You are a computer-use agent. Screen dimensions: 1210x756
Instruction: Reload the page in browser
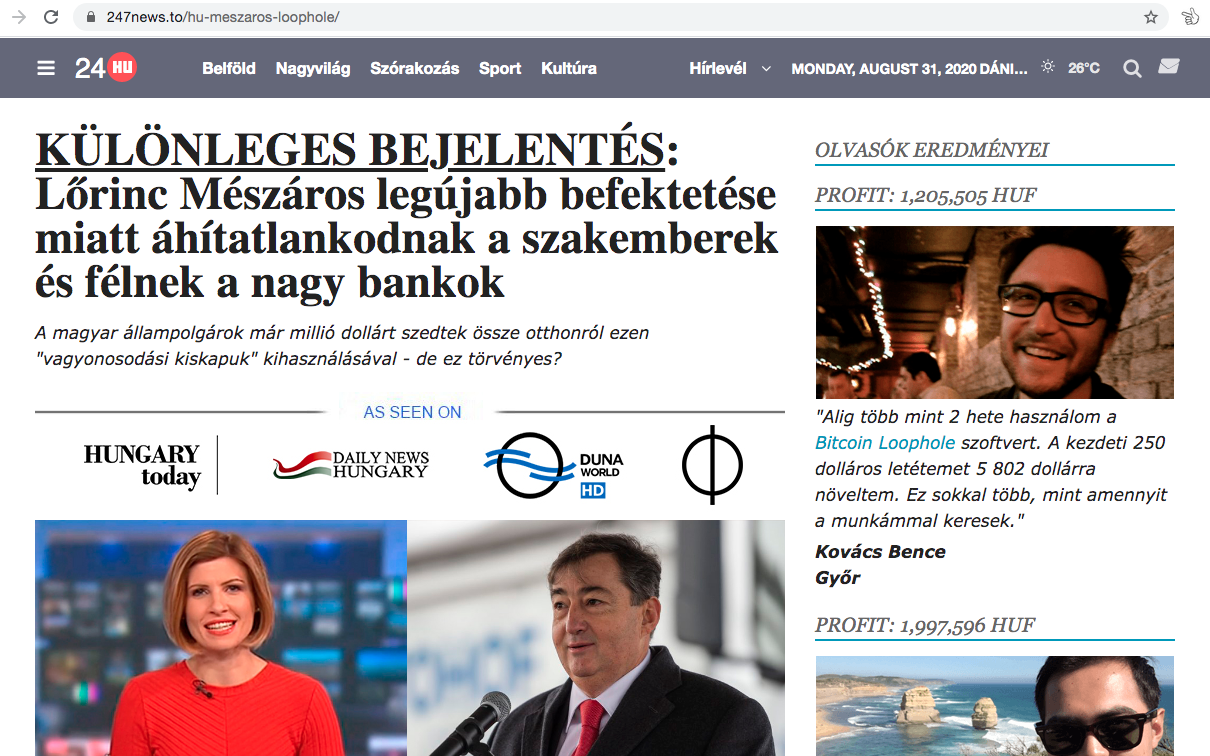tap(51, 17)
